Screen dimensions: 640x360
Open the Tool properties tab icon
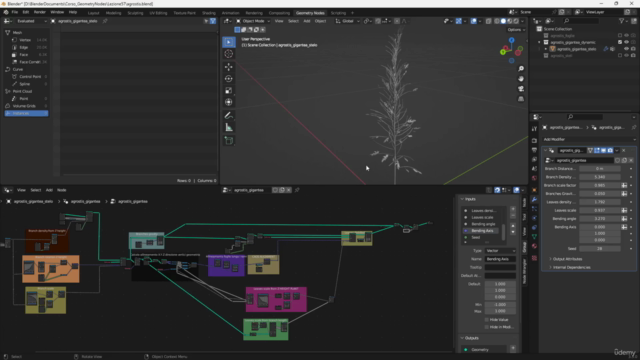pos(534,129)
